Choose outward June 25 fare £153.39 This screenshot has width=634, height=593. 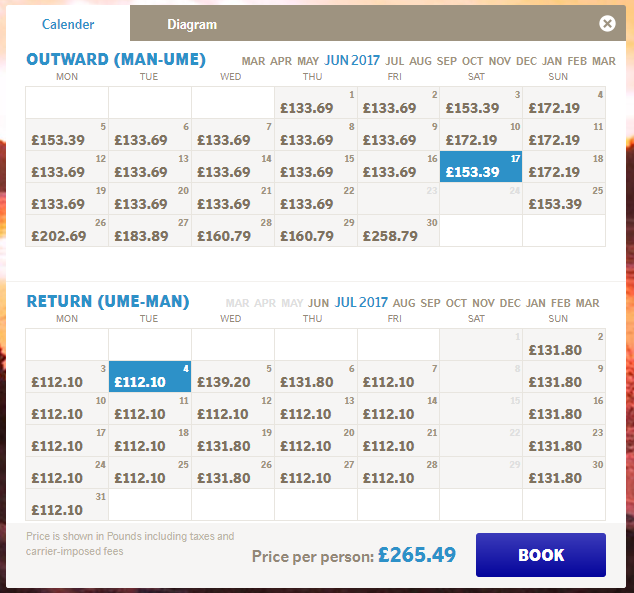click(564, 198)
